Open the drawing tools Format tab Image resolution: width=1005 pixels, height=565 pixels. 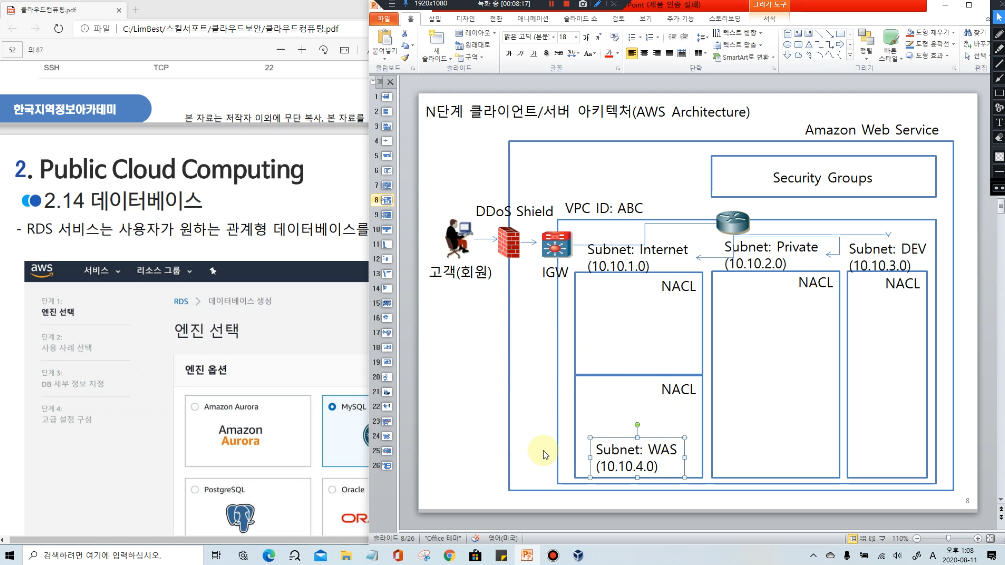(x=769, y=19)
